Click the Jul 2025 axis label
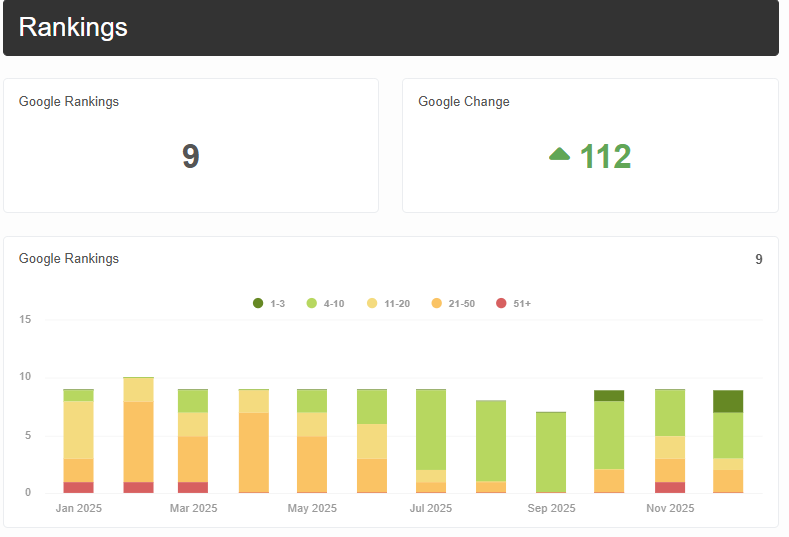Viewport: 789px width, 537px height. 431,508
